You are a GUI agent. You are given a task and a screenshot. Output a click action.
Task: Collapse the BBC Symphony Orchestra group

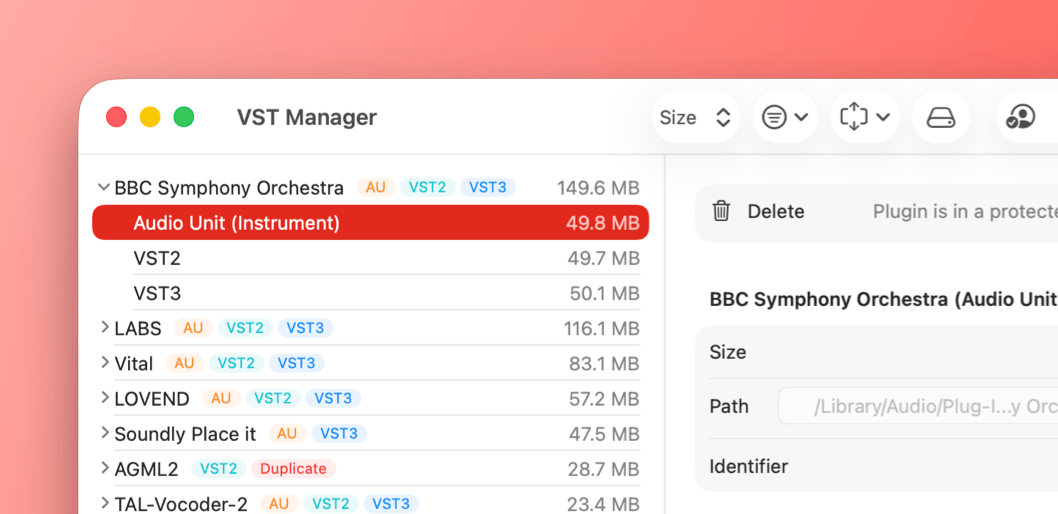click(x=104, y=187)
